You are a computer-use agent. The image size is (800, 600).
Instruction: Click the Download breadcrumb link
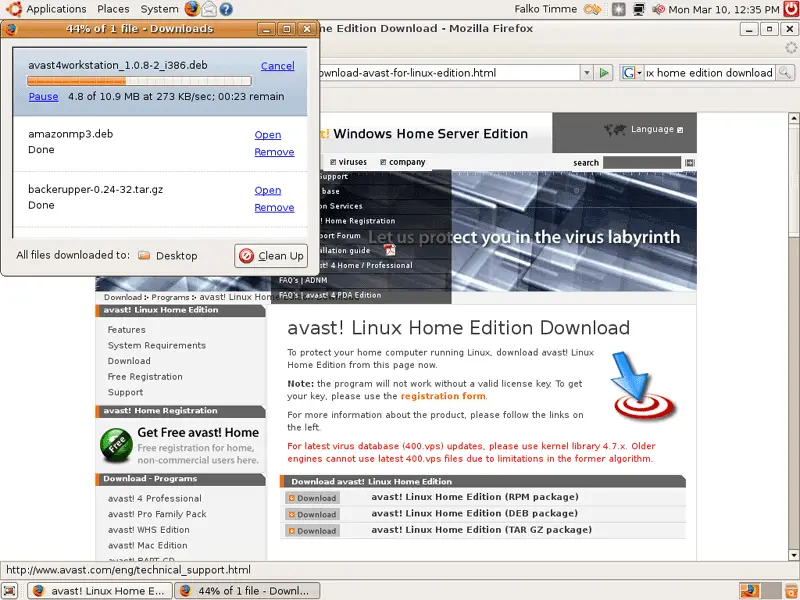point(123,297)
